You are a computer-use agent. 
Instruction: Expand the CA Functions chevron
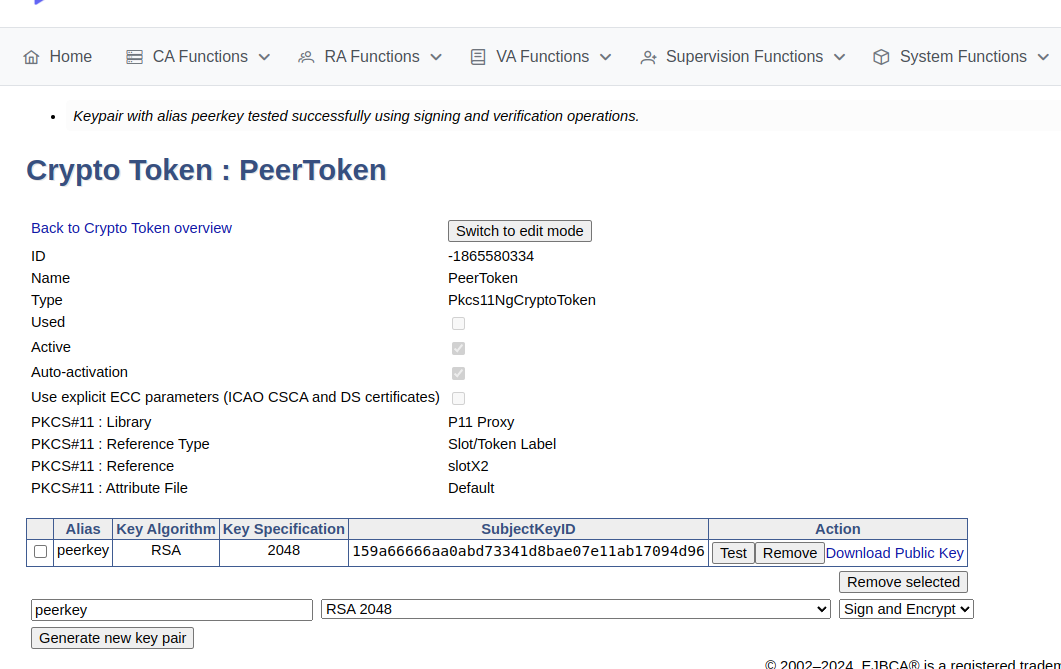click(264, 57)
